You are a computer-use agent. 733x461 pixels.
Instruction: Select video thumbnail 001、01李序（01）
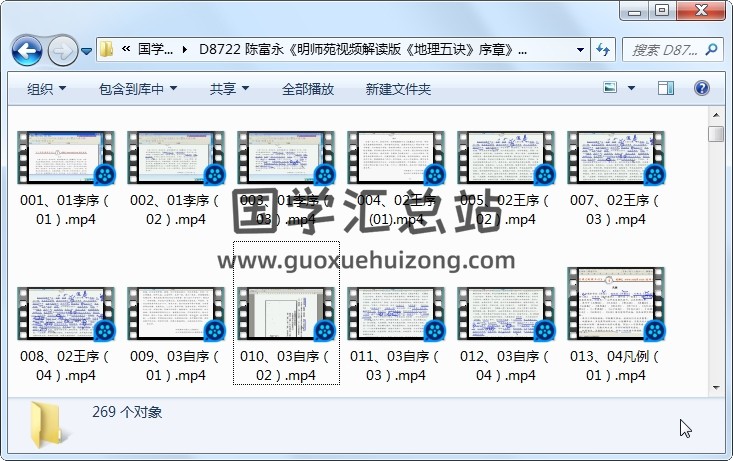[66, 158]
